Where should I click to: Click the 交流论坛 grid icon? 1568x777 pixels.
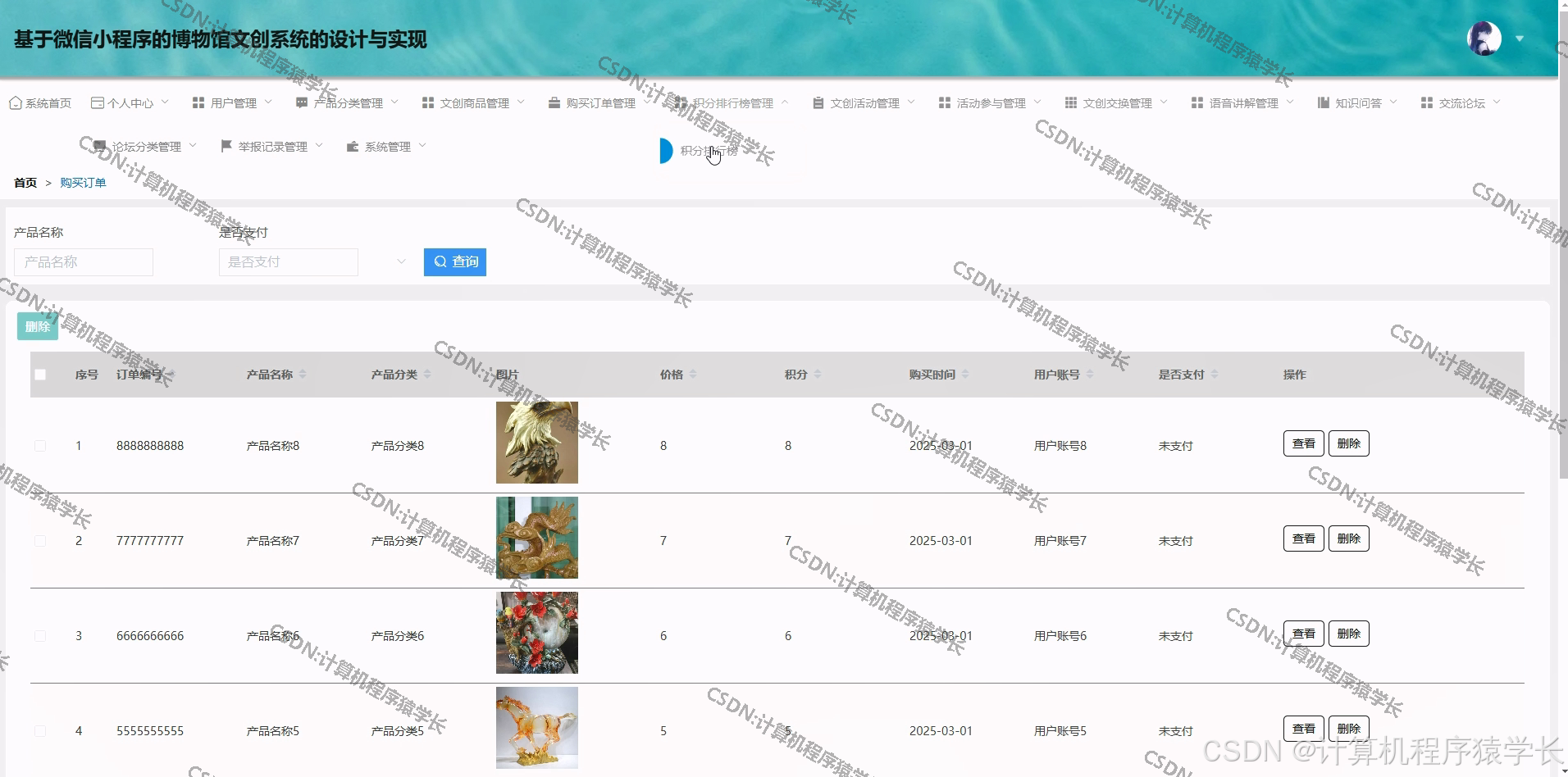[x=1427, y=103]
